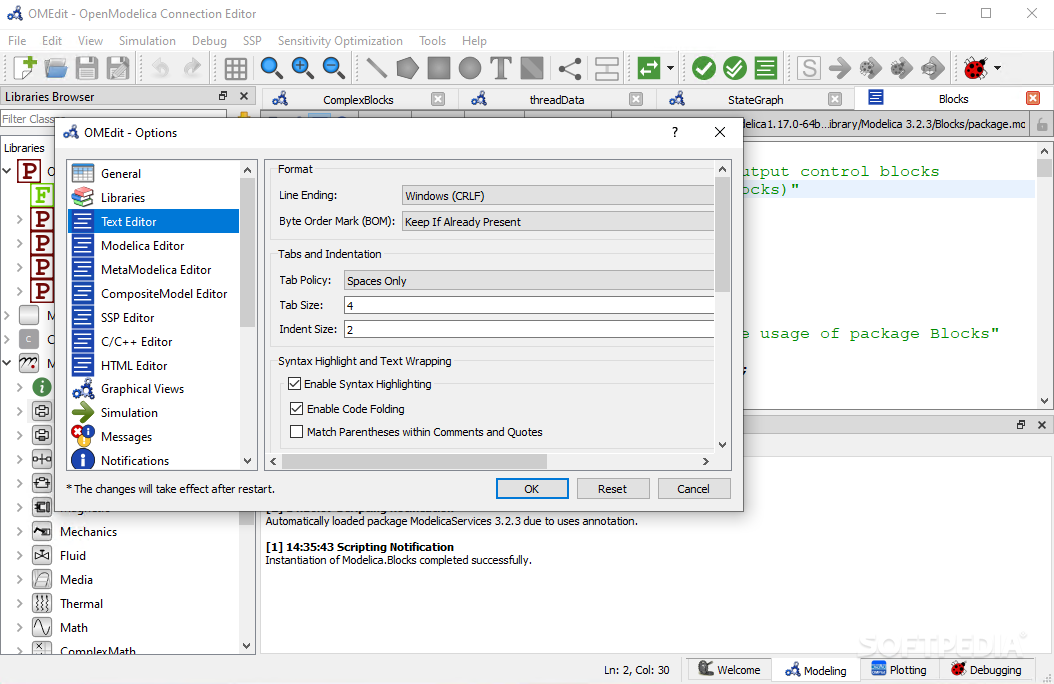Screen dimensions: 1054x684
Task: Toggle the Connect mode icon
Action: (x=570, y=68)
